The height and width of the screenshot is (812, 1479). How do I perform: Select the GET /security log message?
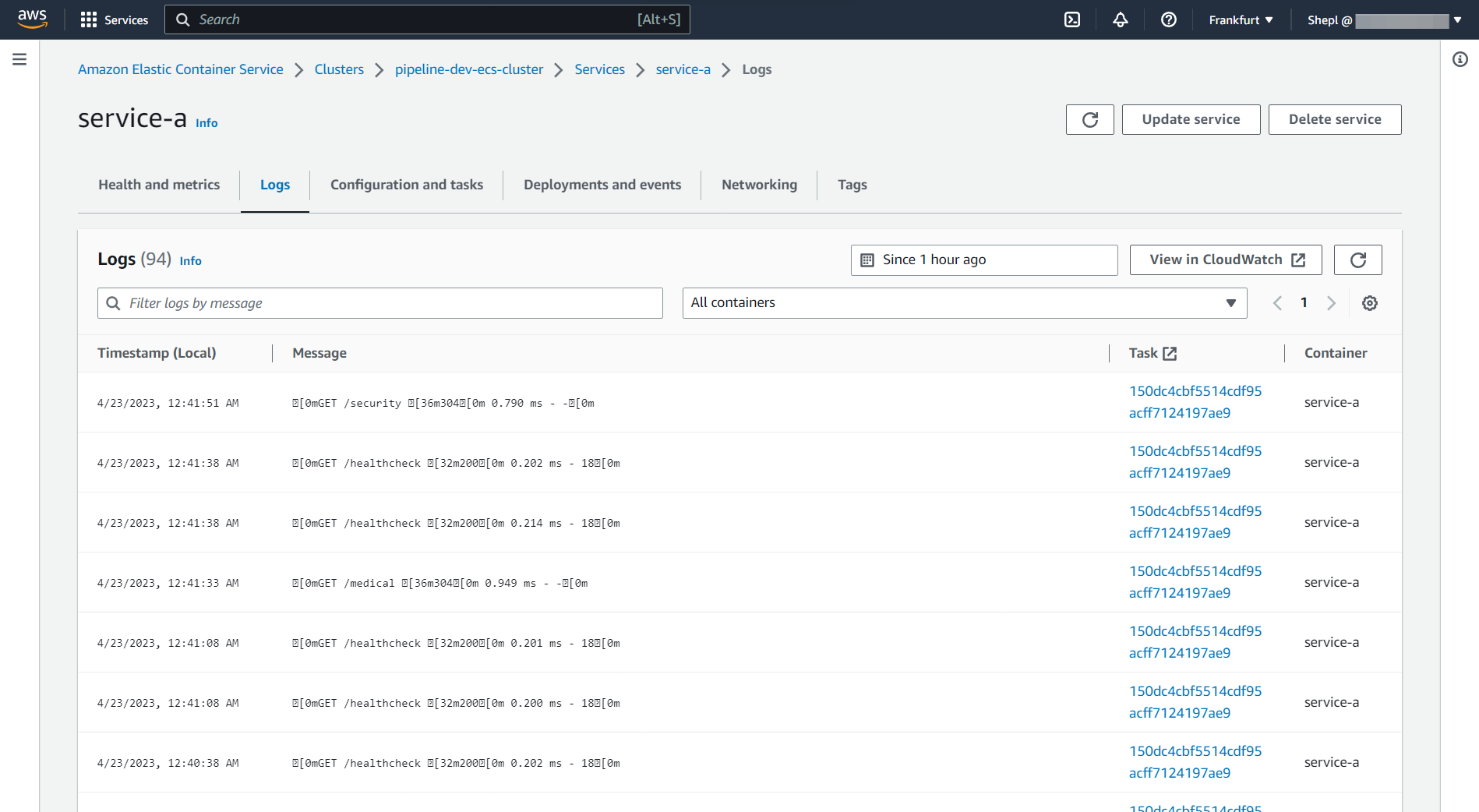coord(443,403)
